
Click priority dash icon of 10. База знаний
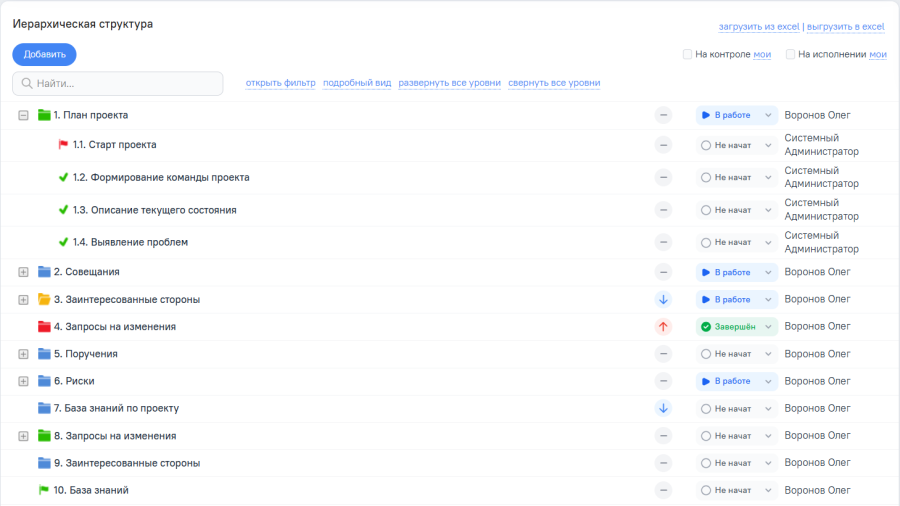coord(664,491)
